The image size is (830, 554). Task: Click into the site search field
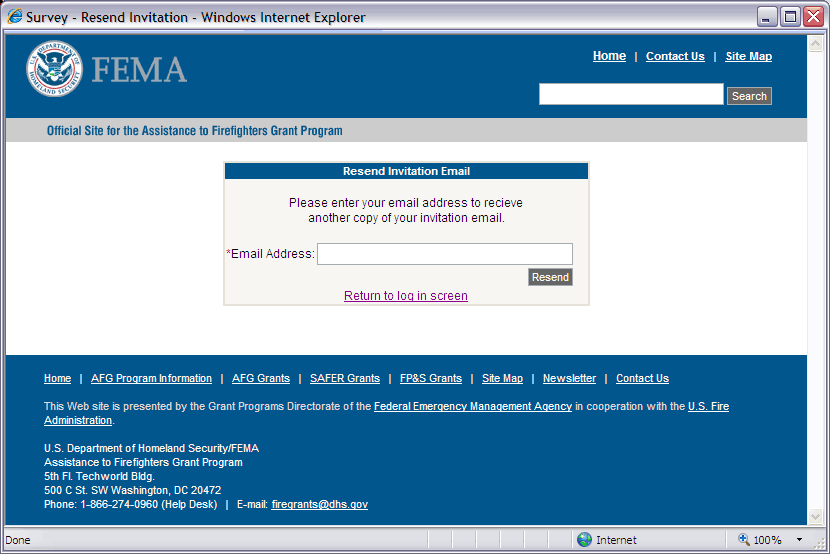[631, 94]
